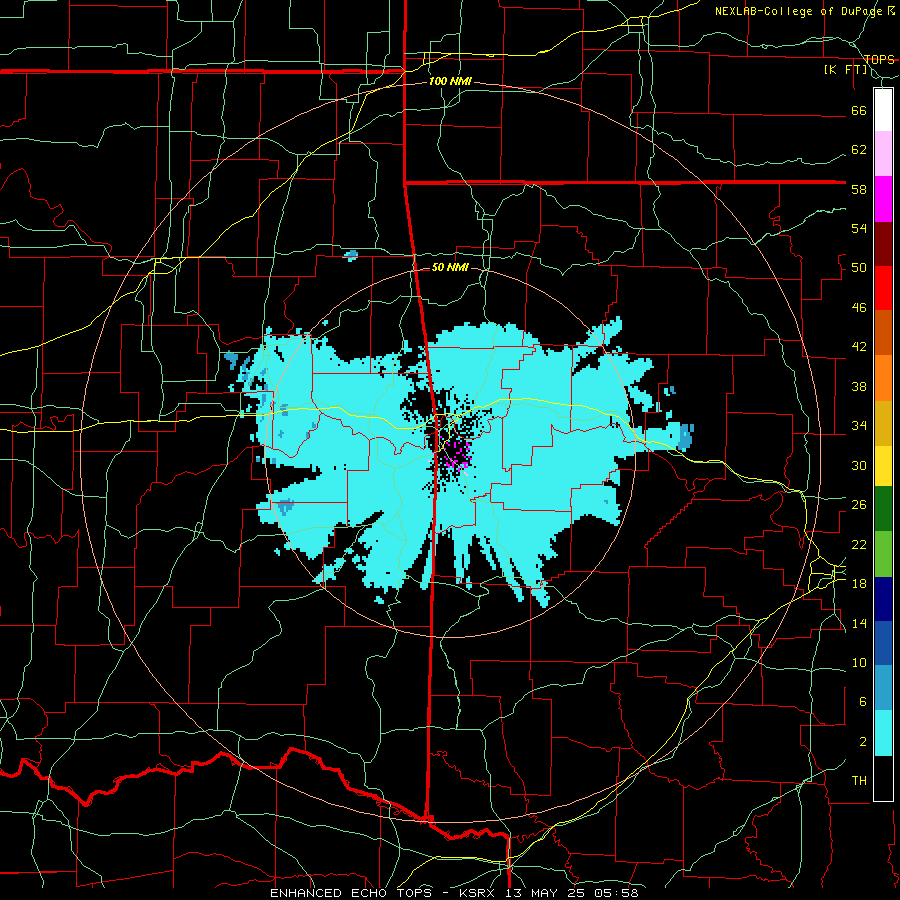
Task: Click the legend value 10
Action: (x=859, y=662)
